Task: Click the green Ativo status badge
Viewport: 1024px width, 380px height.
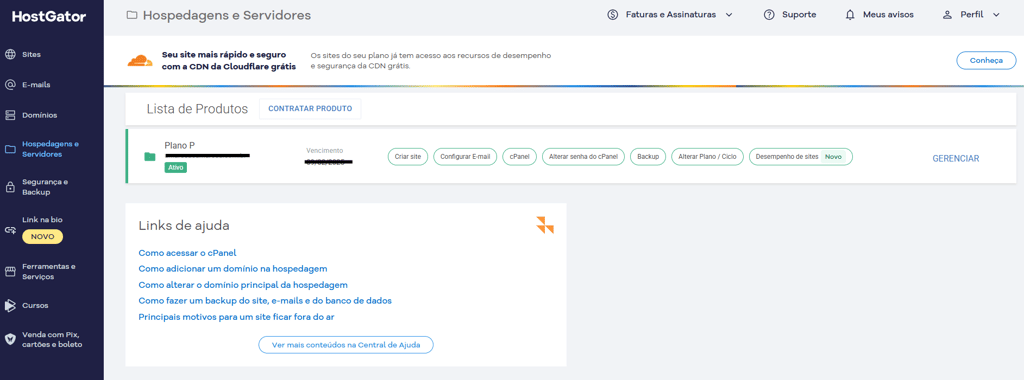Action: point(176,168)
